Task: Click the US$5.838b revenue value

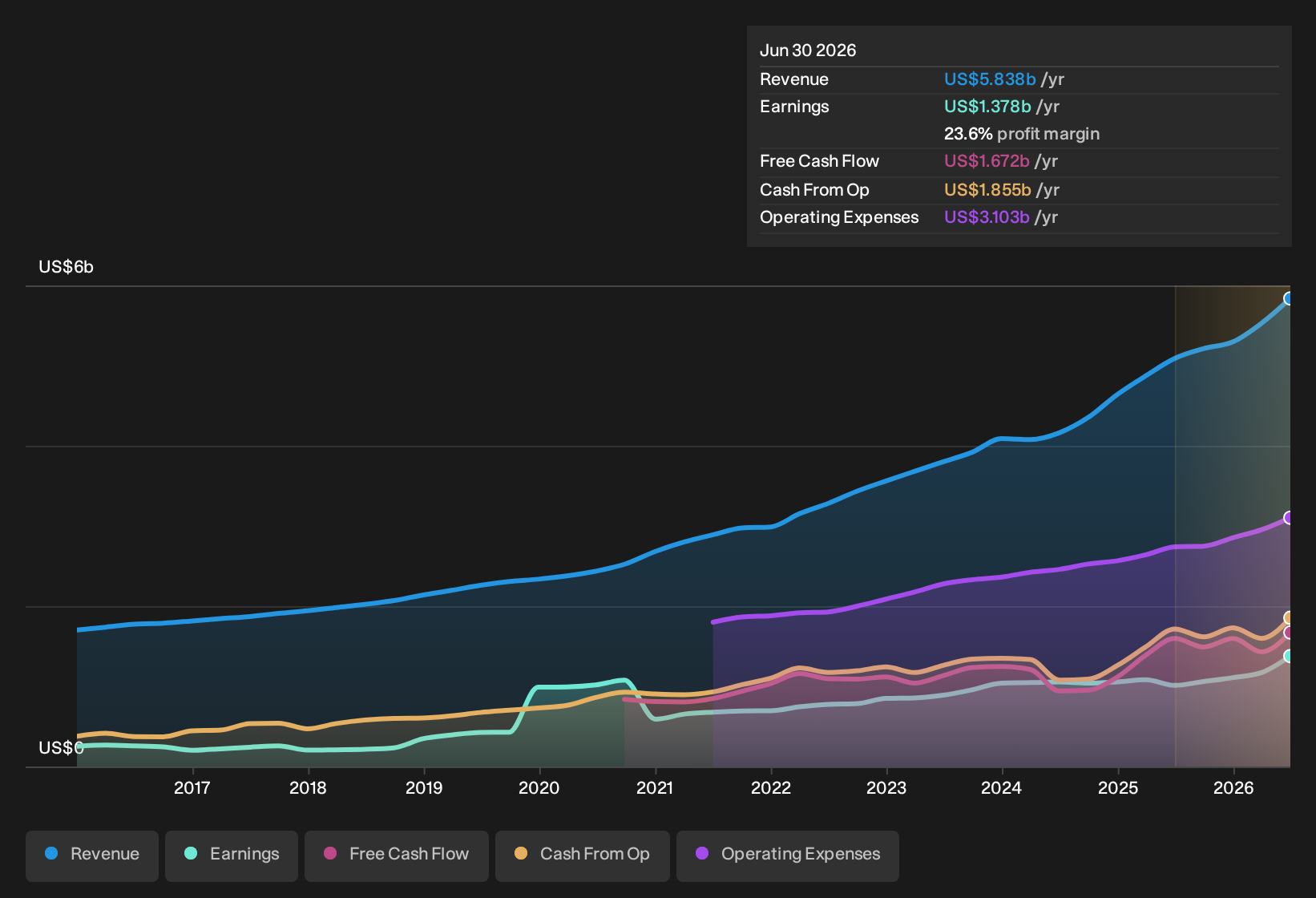Action: click(x=990, y=79)
